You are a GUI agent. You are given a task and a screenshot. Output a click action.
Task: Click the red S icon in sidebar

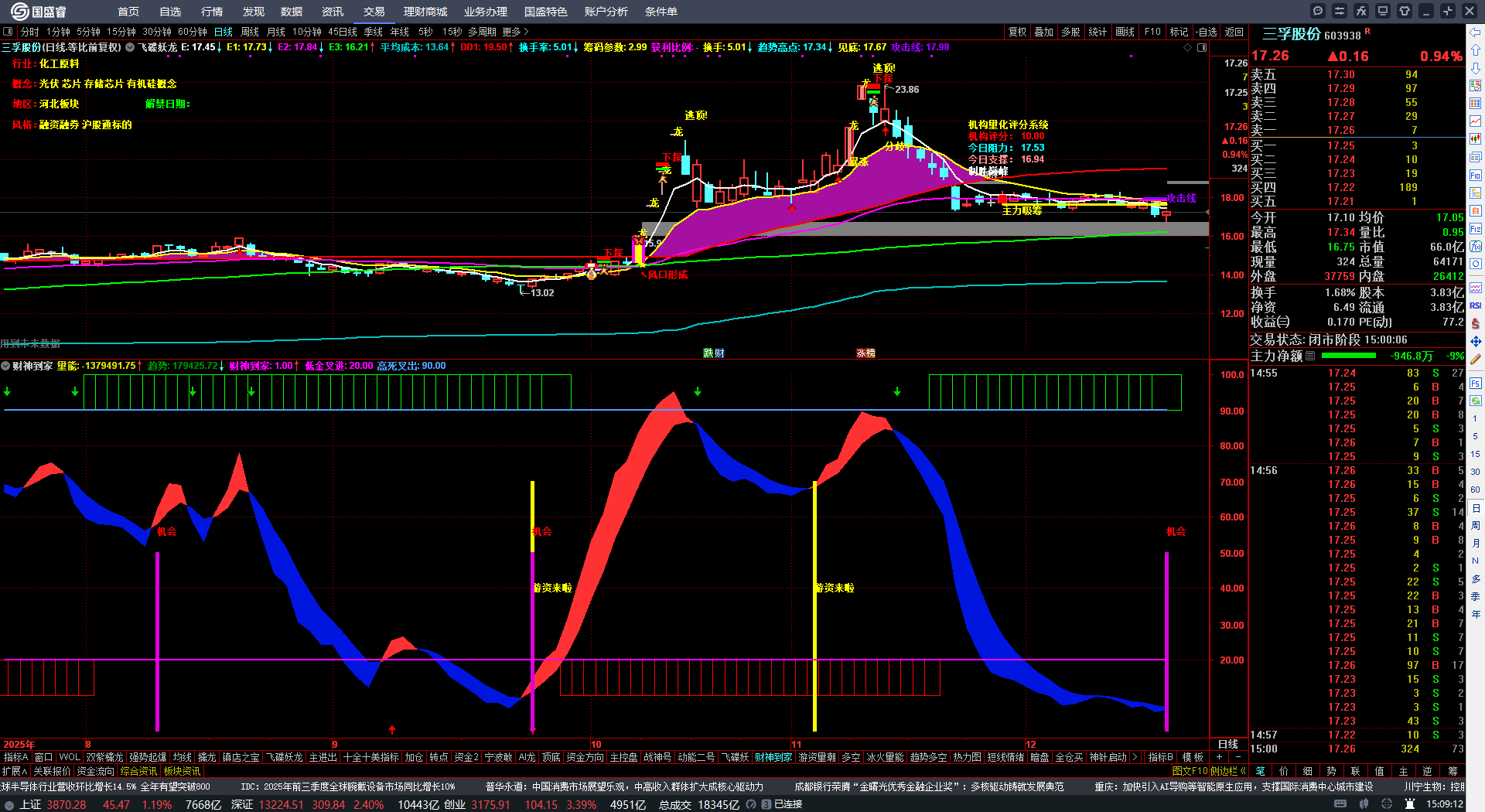pyautogui.click(x=1476, y=323)
